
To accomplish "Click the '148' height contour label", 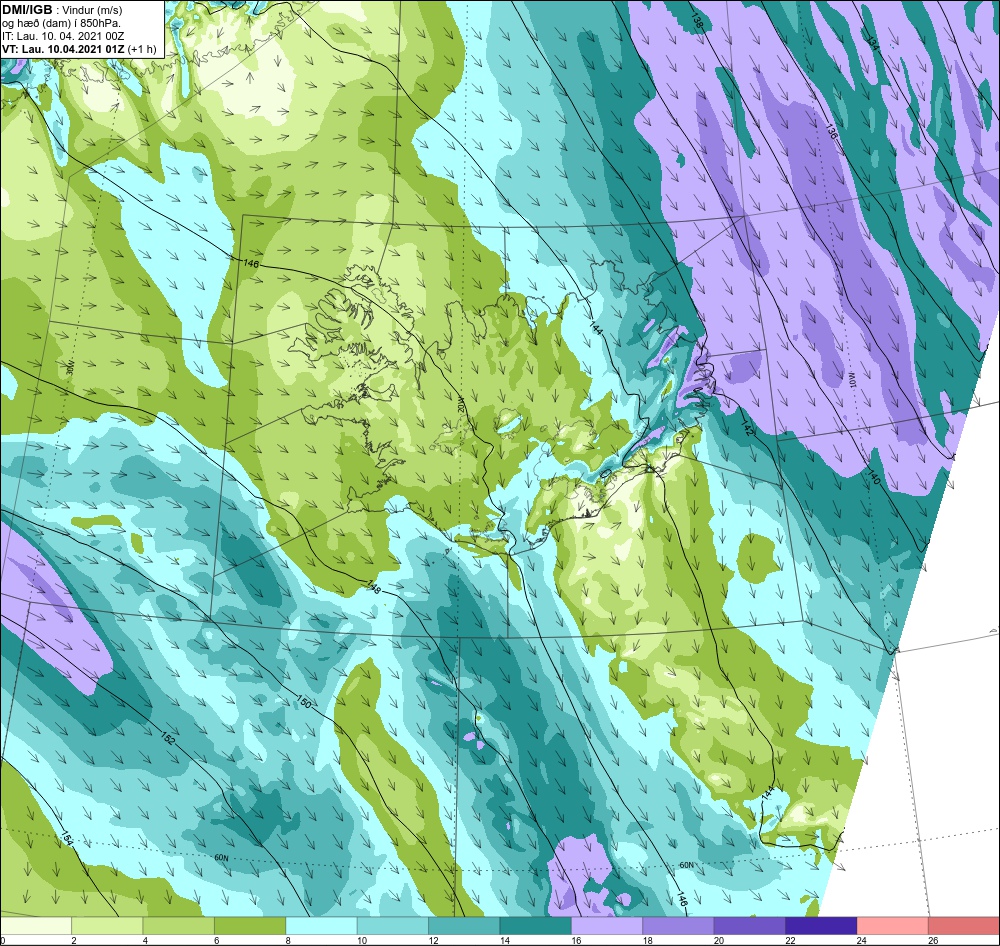I will 374,589.
